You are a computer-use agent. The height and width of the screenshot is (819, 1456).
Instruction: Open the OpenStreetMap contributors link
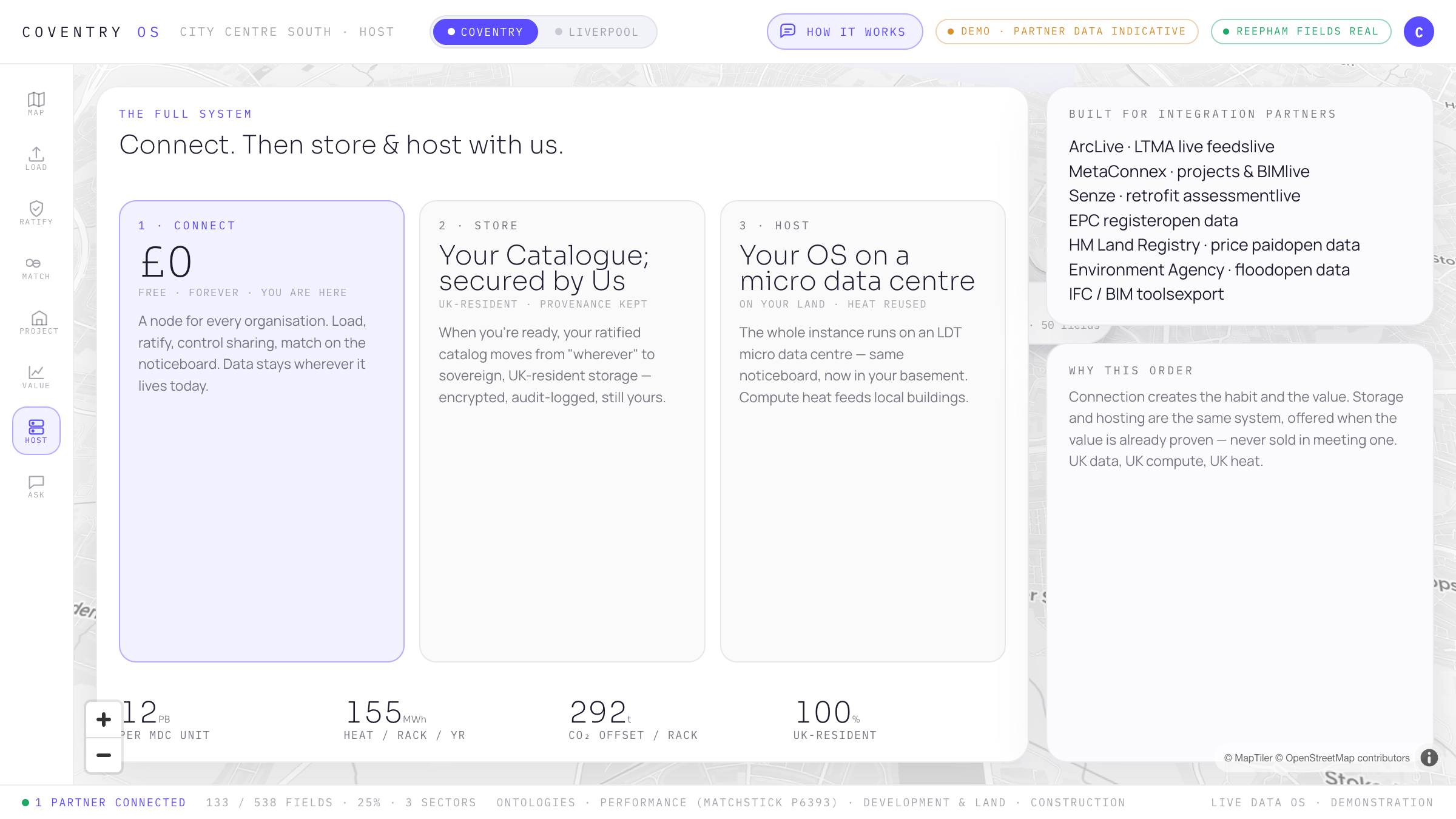coord(1347,758)
